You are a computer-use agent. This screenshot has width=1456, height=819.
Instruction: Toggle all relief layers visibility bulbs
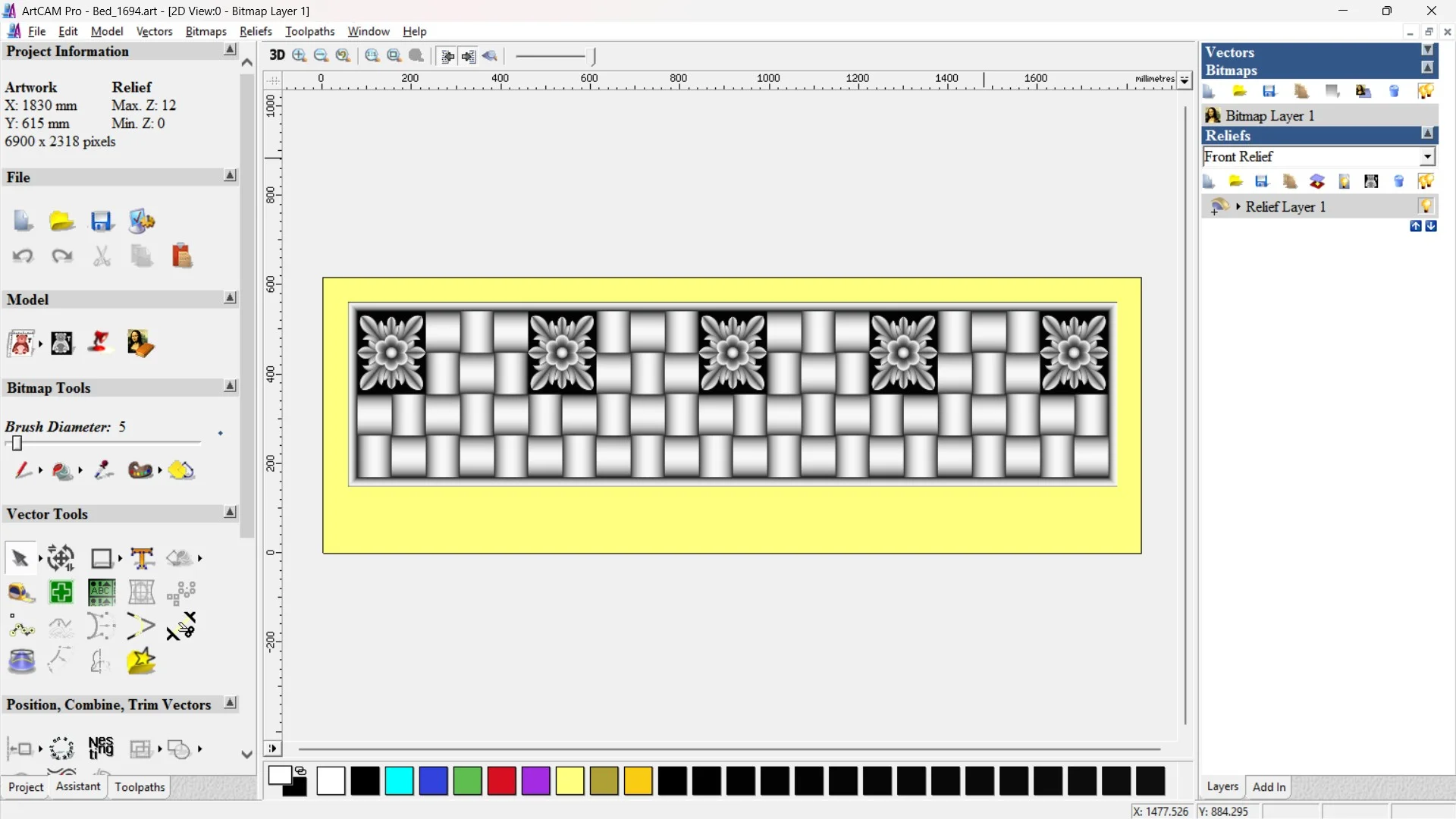click(1426, 181)
